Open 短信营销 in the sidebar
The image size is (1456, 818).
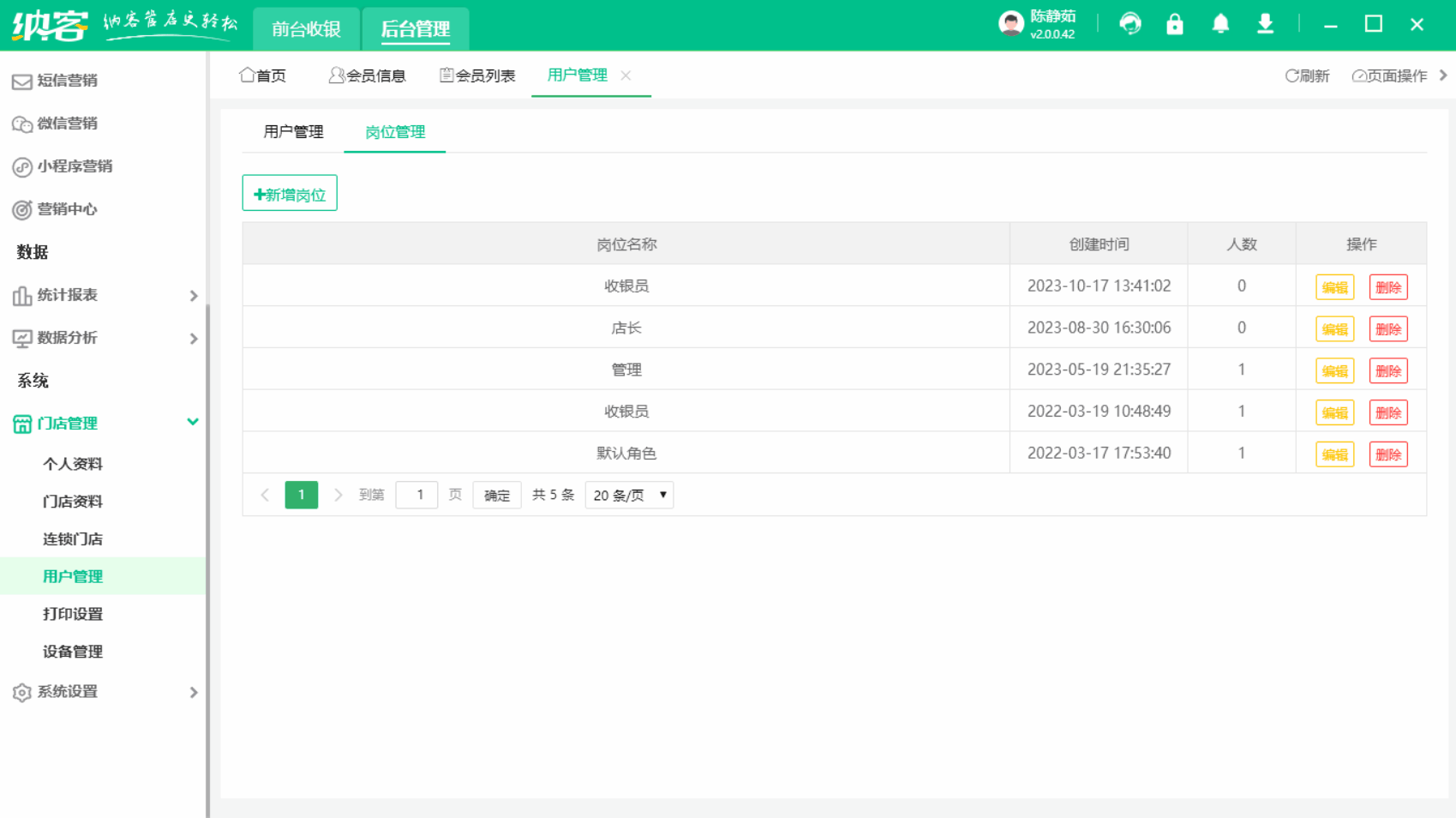coord(69,81)
